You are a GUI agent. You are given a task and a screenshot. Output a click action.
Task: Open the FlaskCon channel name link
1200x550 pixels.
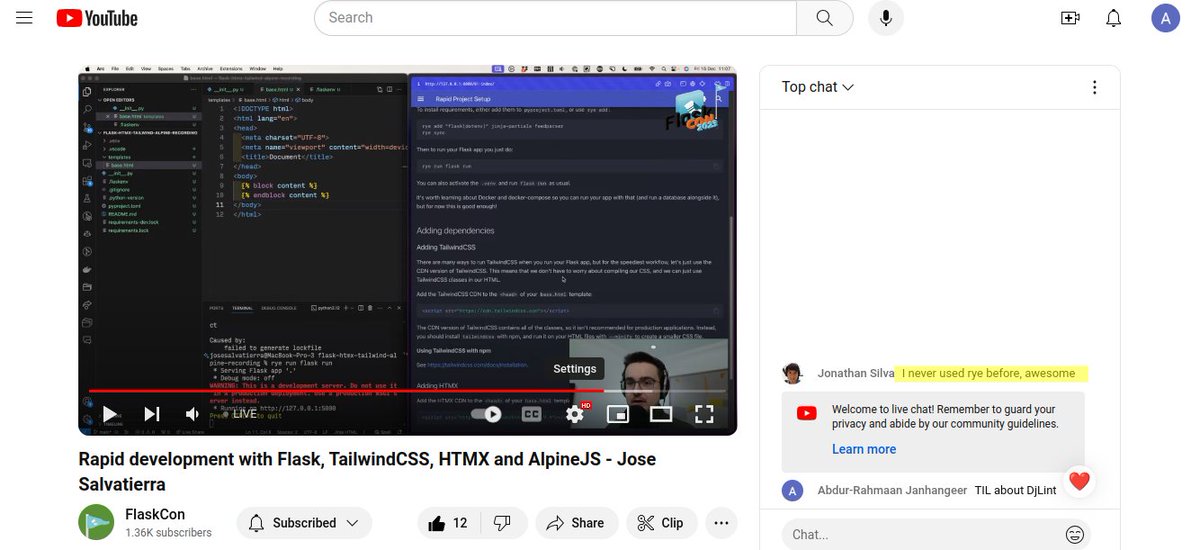coord(154,514)
